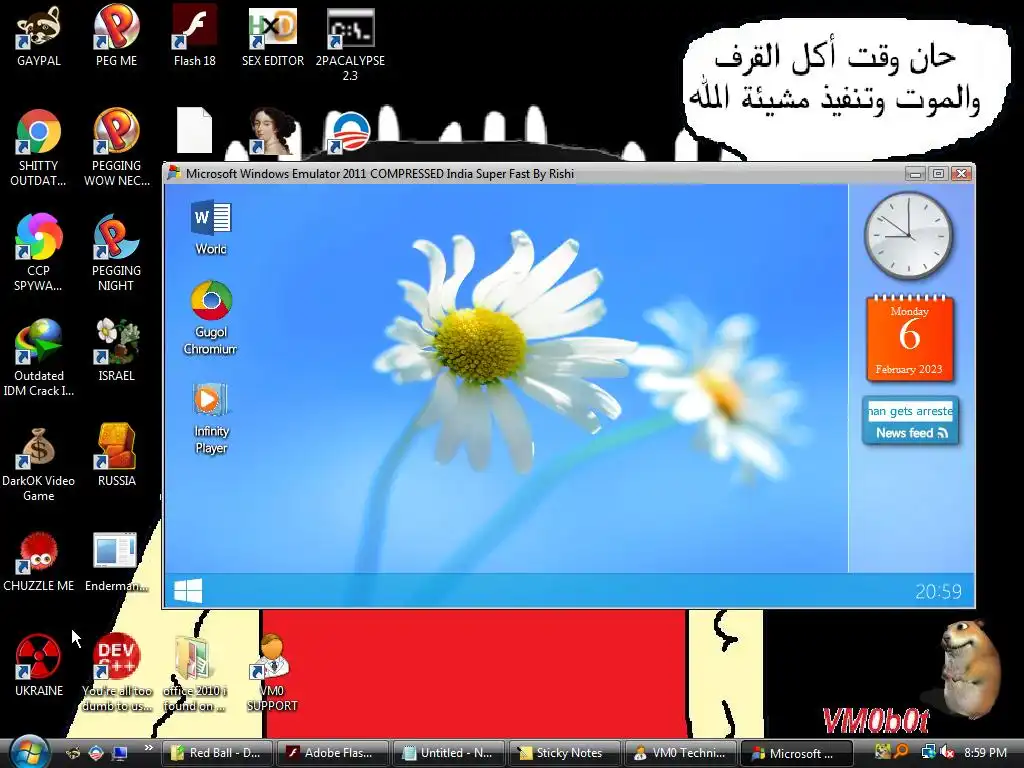Click the 'man gets arreste' news headline
Image resolution: width=1024 pixels, height=768 pixels.
coord(910,411)
